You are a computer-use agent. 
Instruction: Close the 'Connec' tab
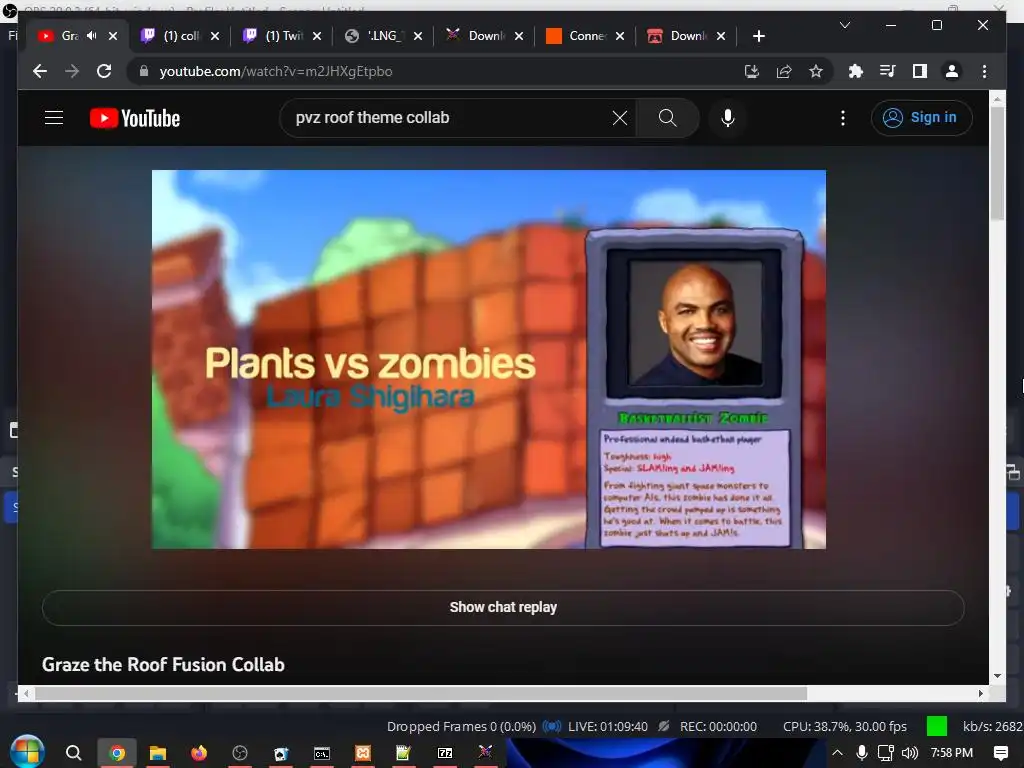[x=620, y=36]
